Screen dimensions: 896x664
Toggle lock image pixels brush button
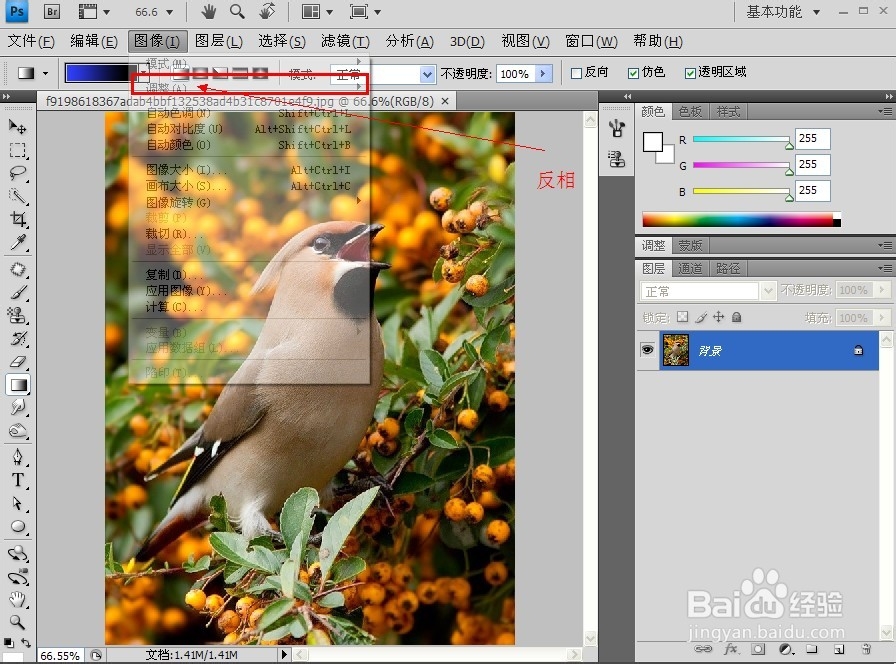pyautogui.click(x=701, y=317)
